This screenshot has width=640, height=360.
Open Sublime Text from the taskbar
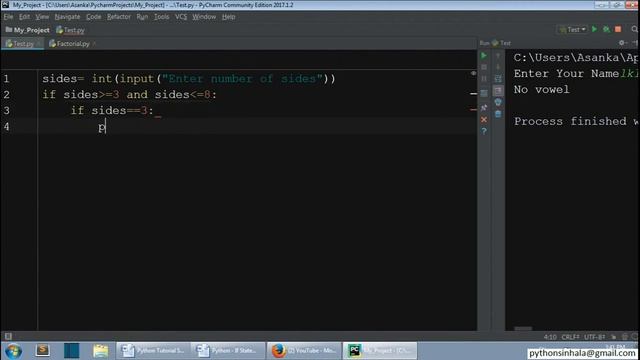click(42, 350)
